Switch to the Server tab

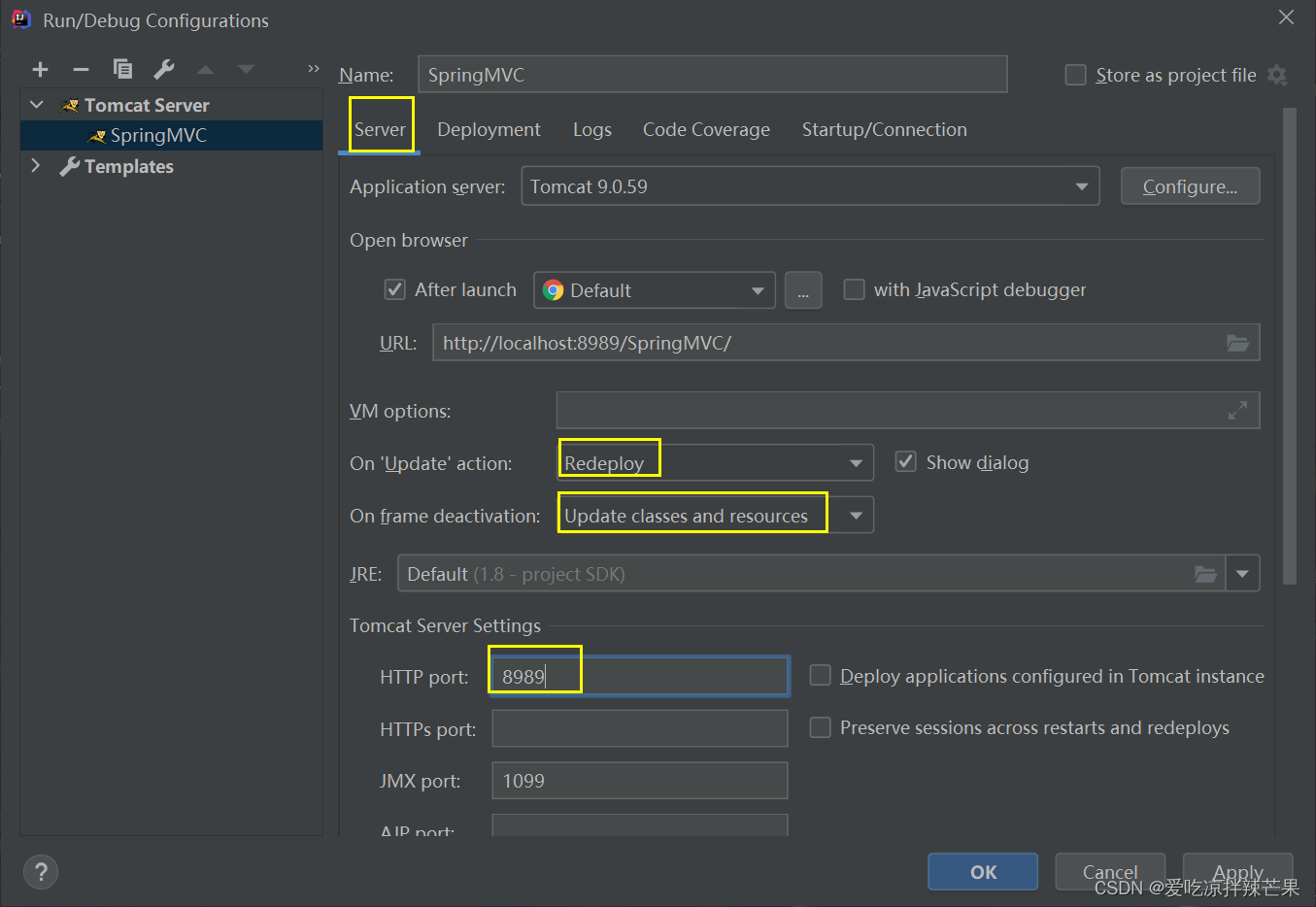coord(380,130)
